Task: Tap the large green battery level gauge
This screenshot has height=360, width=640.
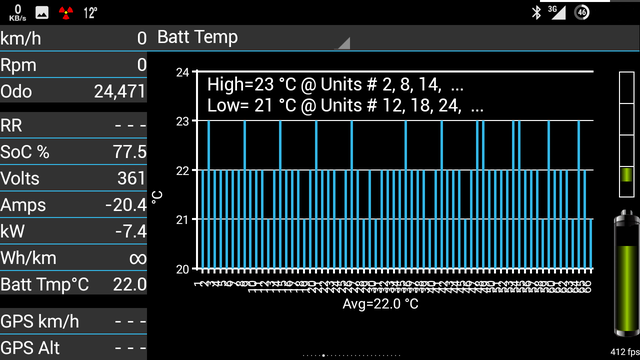Action: pos(626,273)
